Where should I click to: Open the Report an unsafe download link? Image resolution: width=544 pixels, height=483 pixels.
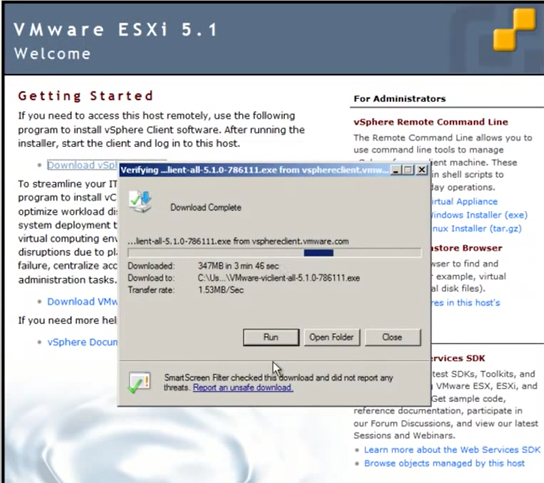point(243,388)
